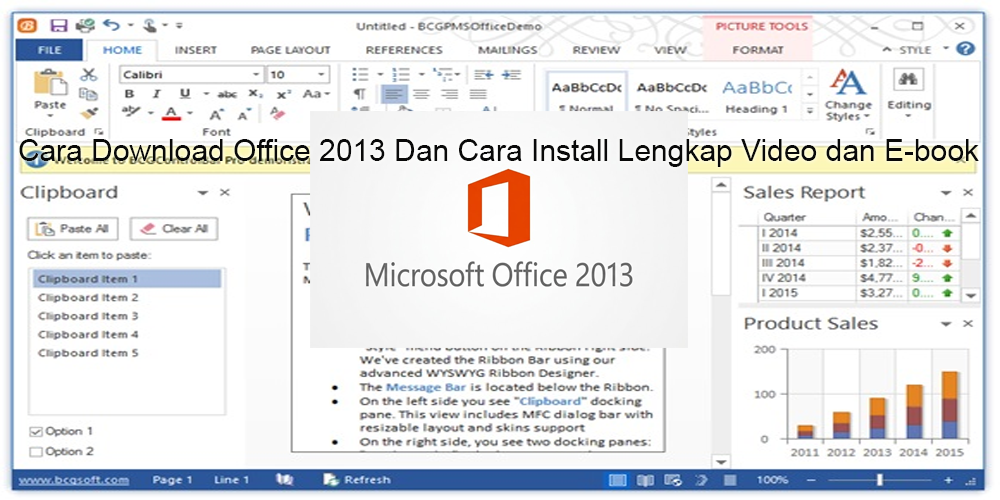Open the font color dropdown arrow

[189, 114]
